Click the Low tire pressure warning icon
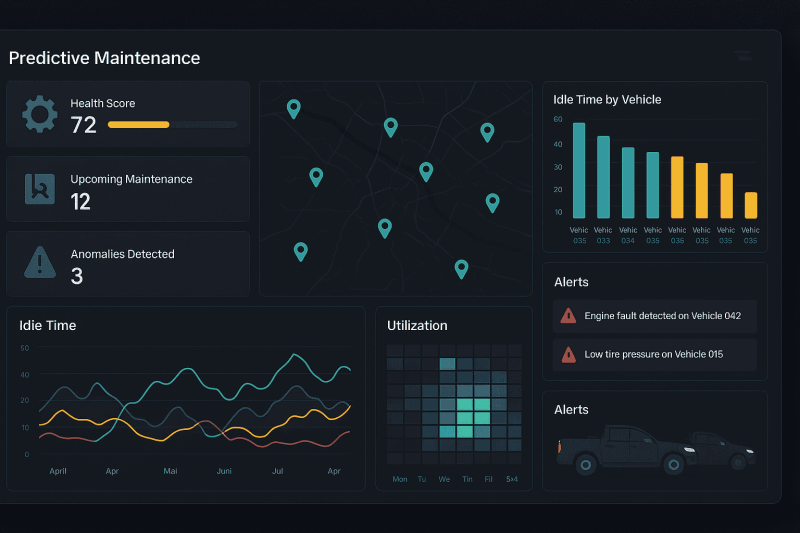800x533 pixels. [568, 354]
